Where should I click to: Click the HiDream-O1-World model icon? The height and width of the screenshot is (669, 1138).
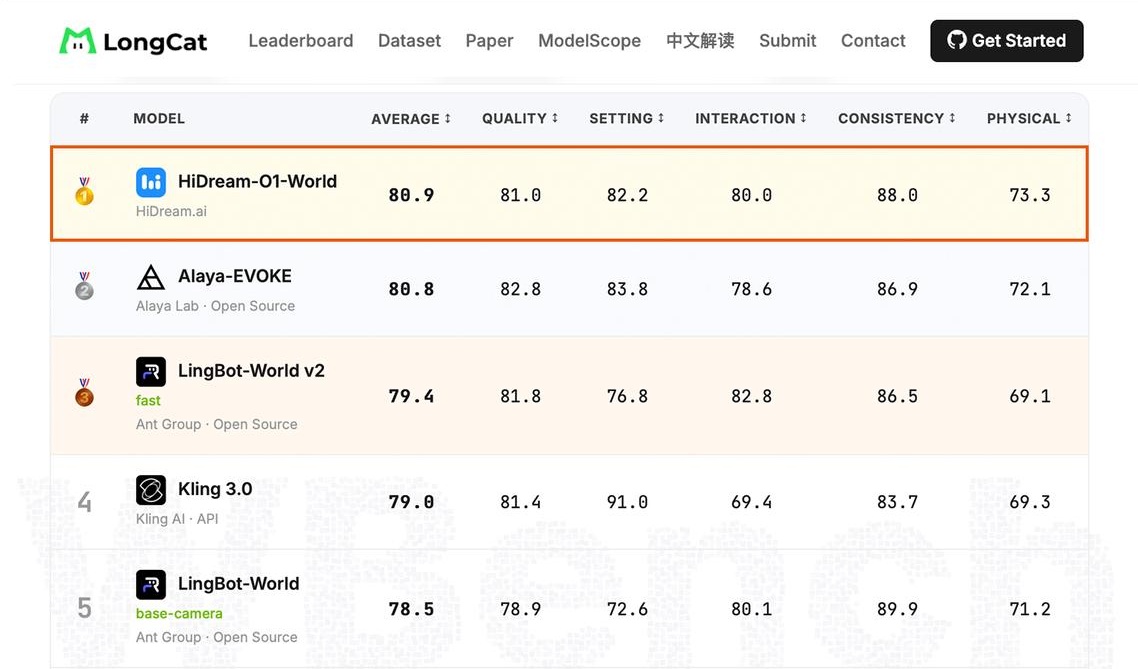(151, 182)
